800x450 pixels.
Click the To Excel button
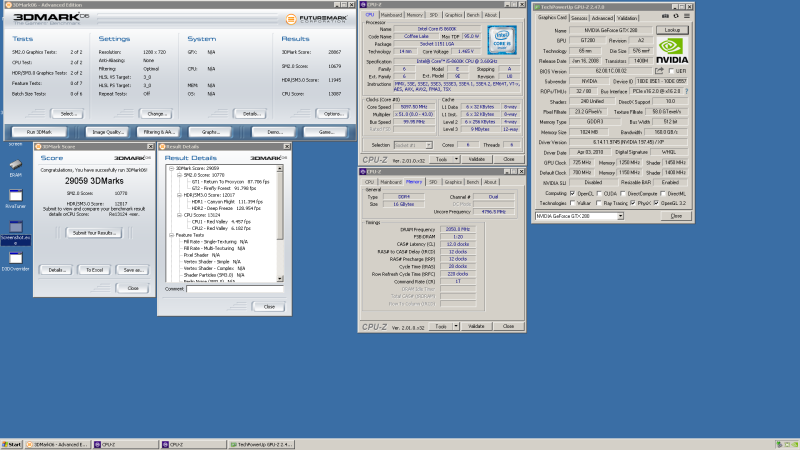(94, 270)
